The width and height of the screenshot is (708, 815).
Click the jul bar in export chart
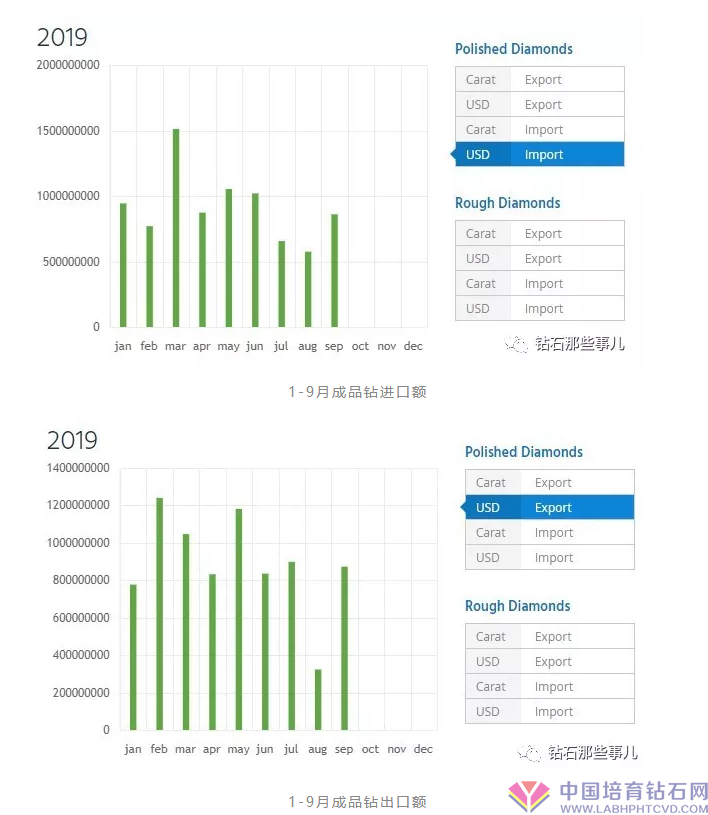point(292,646)
